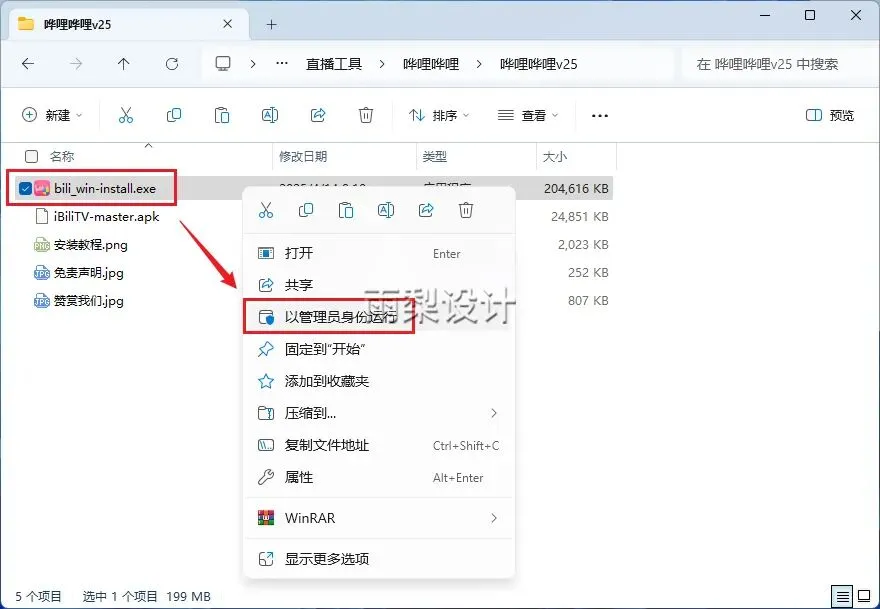This screenshot has width=880, height=609.
Task: Click the context menu Copy icon
Action: click(x=306, y=210)
